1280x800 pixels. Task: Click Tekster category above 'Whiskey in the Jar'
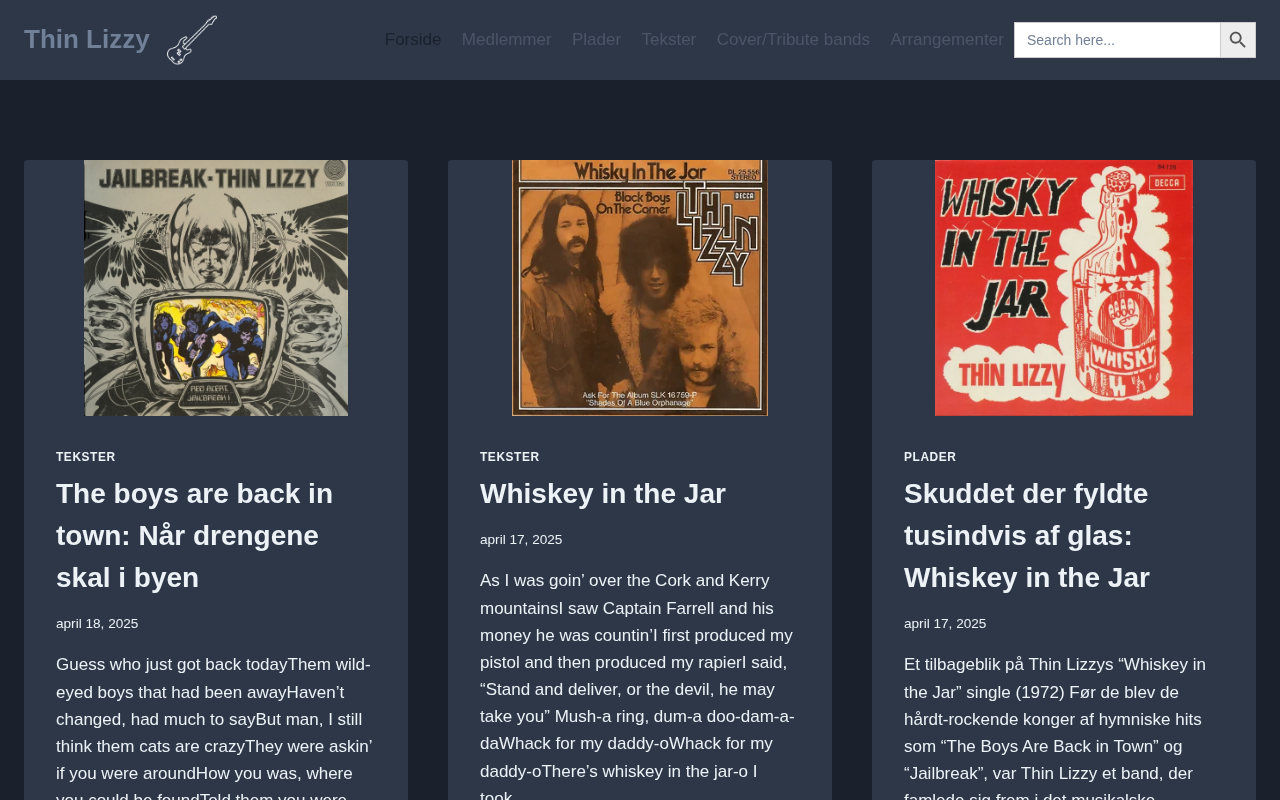tap(510, 457)
